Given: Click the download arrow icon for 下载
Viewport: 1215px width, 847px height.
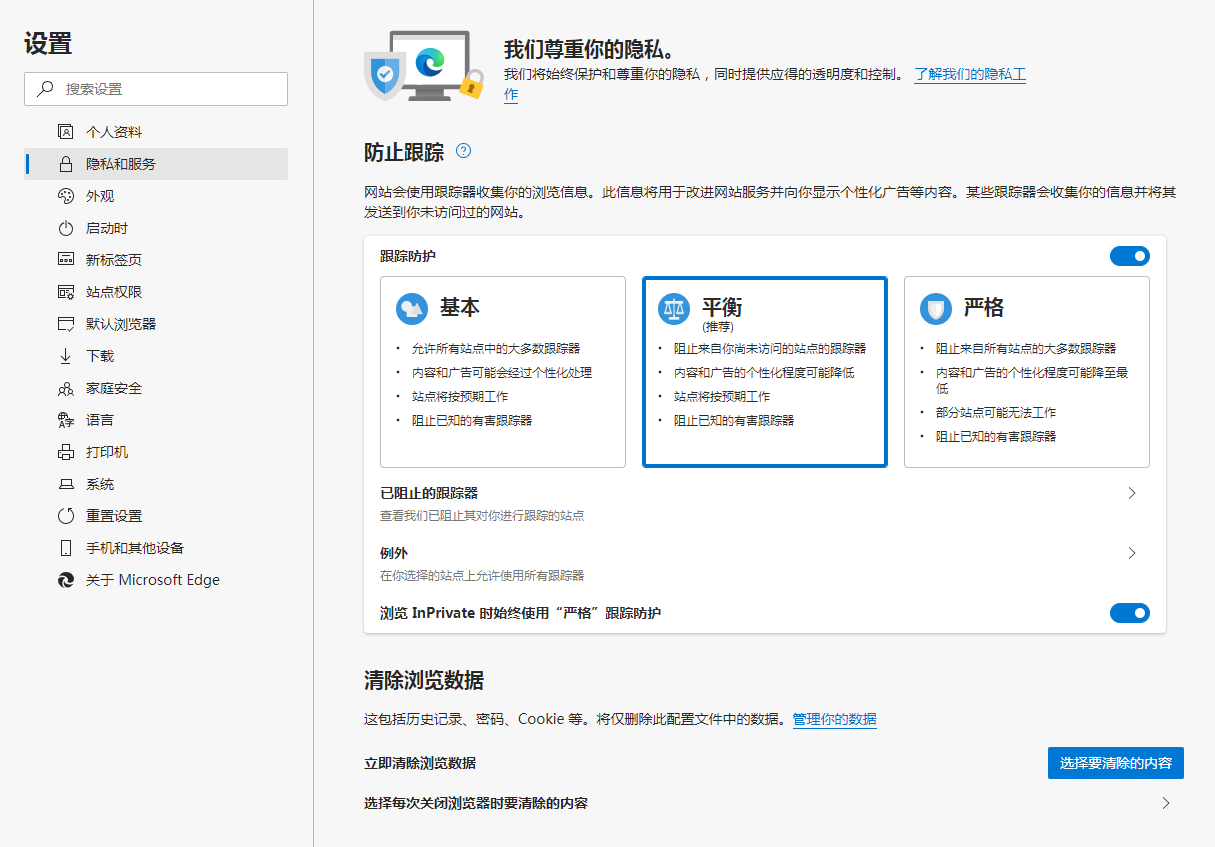Looking at the screenshot, I should tap(66, 356).
